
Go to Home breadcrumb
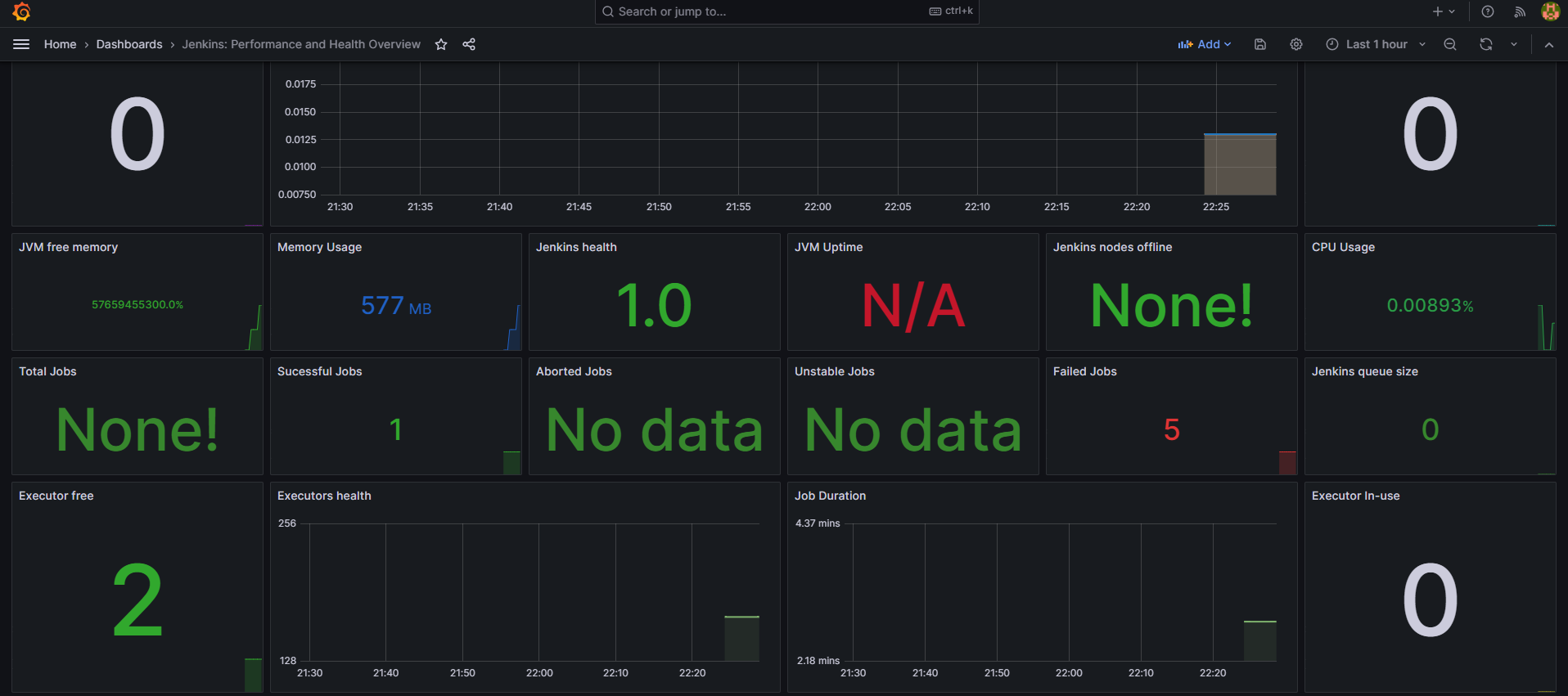pyautogui.click(x=60, y=44)
